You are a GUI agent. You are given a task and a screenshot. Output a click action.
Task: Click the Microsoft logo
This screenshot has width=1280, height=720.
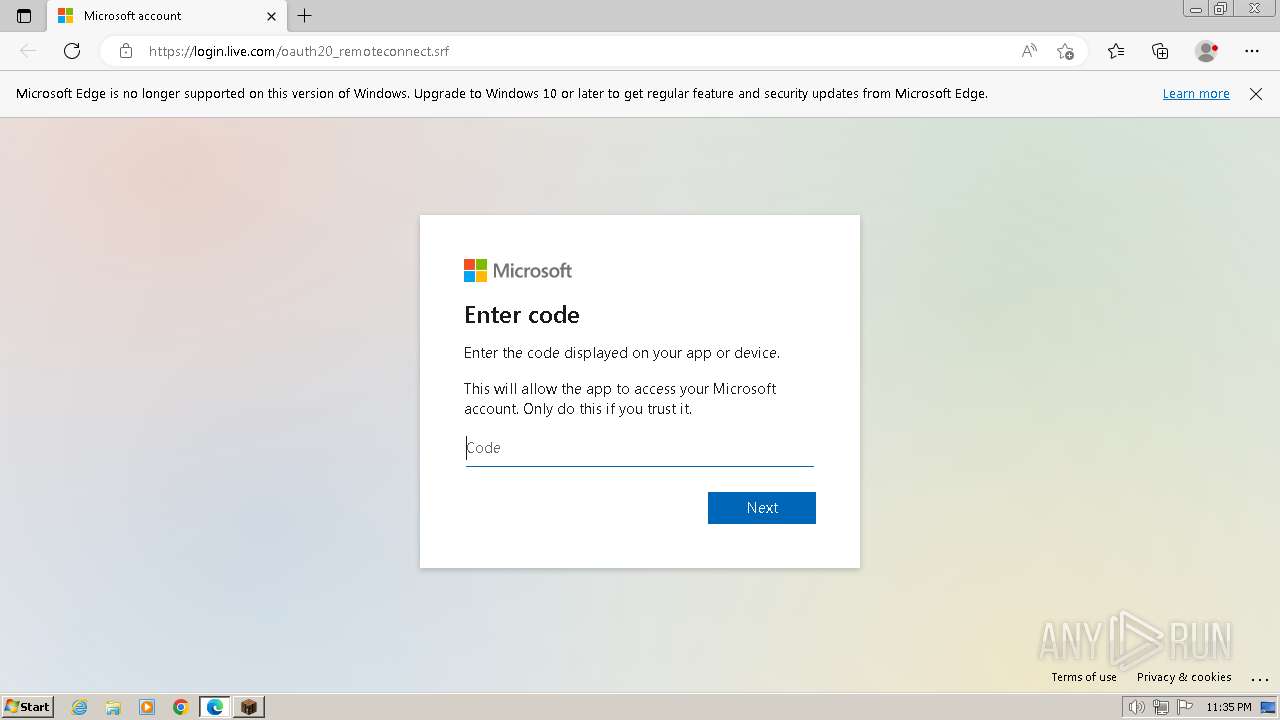pyautogui.click(x=518, y=270)
